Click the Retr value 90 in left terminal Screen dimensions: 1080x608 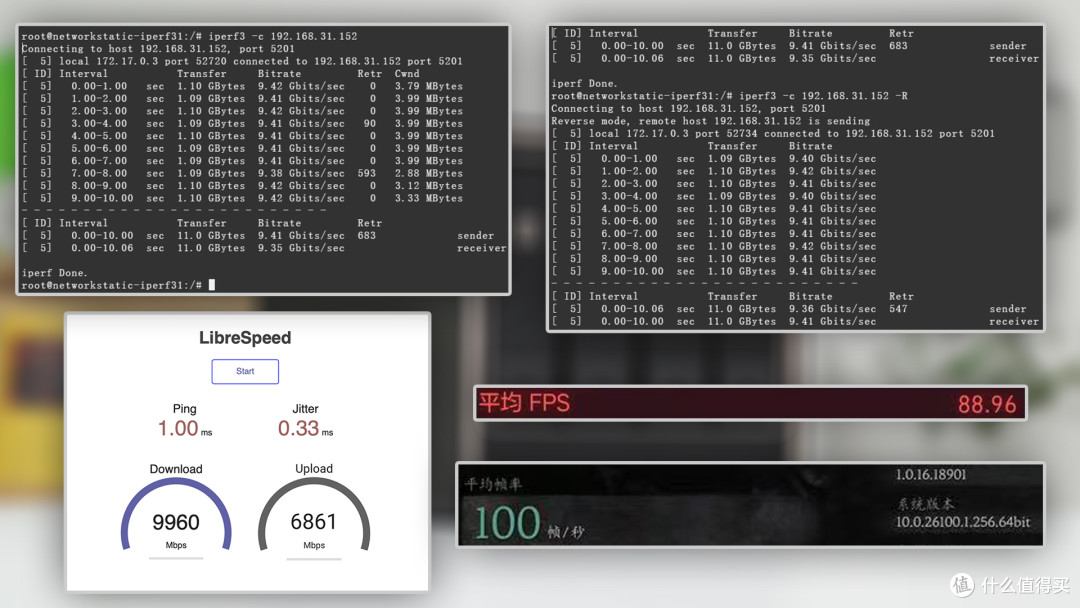coord(370,124)
